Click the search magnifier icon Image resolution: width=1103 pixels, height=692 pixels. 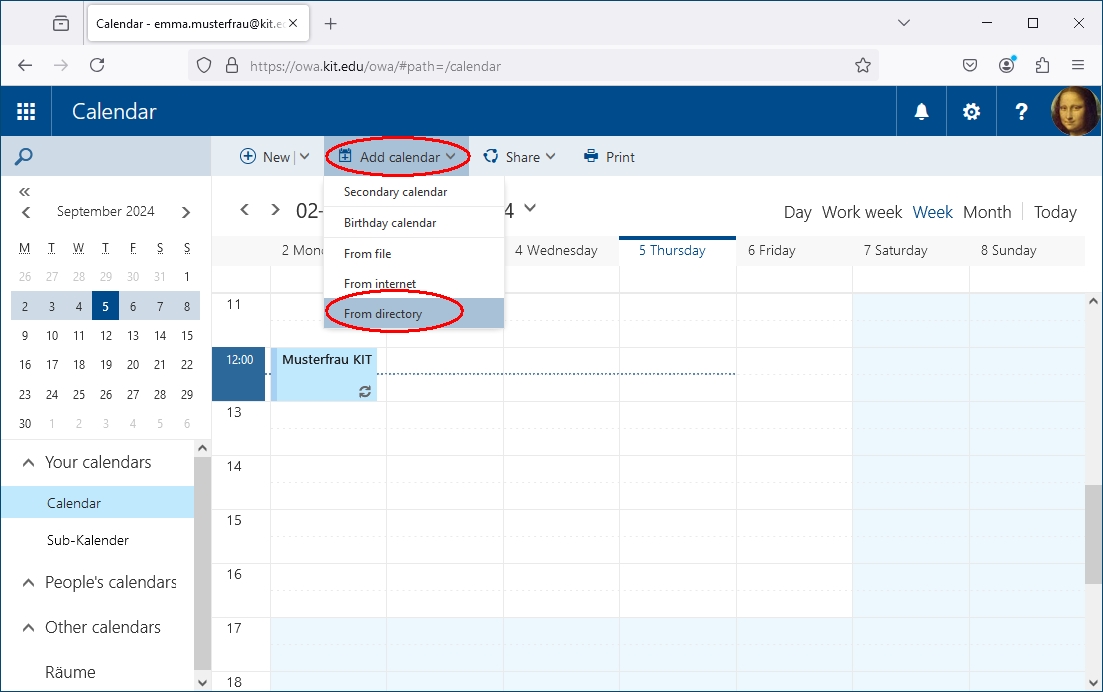tap(24, 157)
